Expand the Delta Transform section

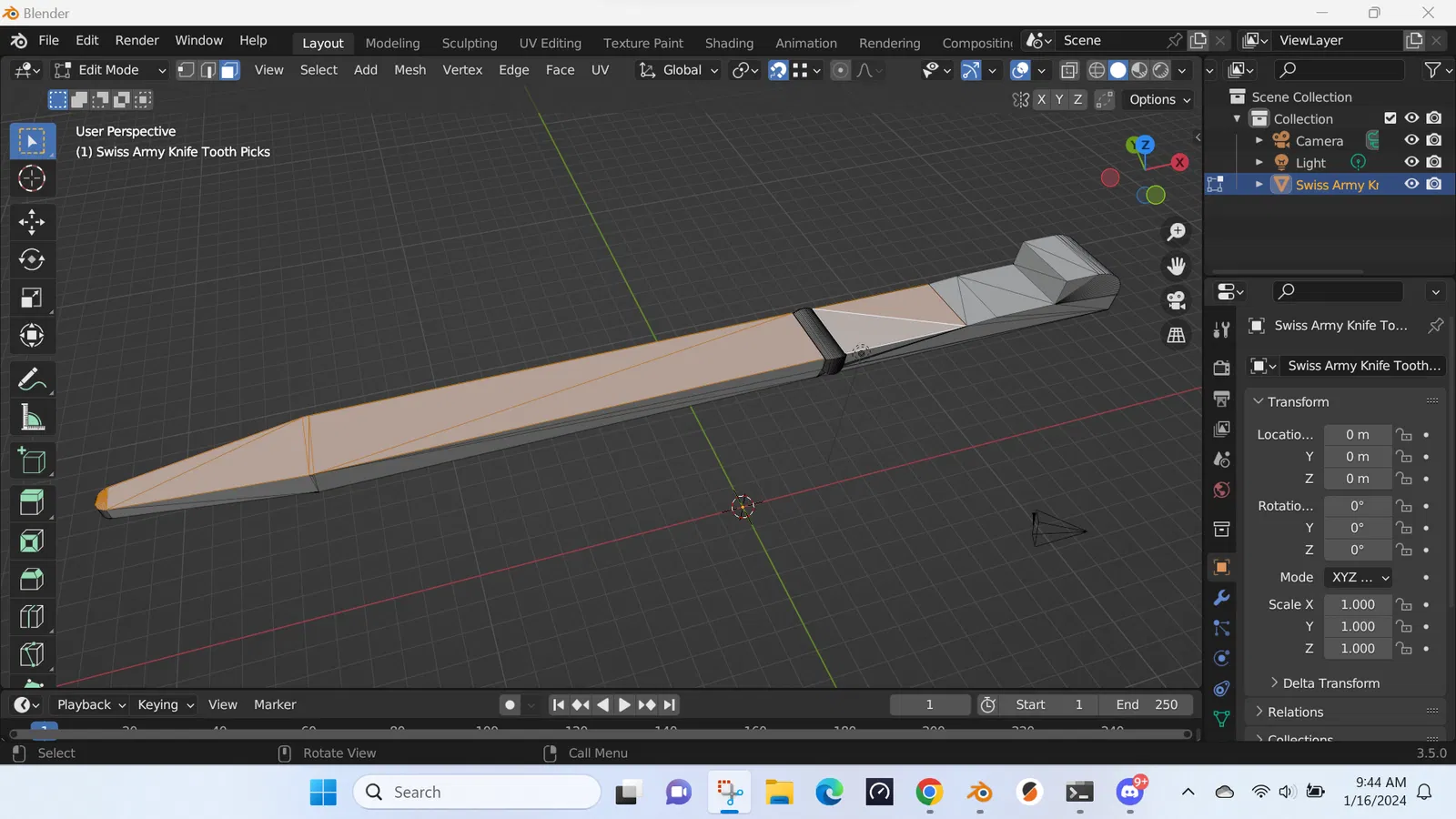[x=1330, y=683]
